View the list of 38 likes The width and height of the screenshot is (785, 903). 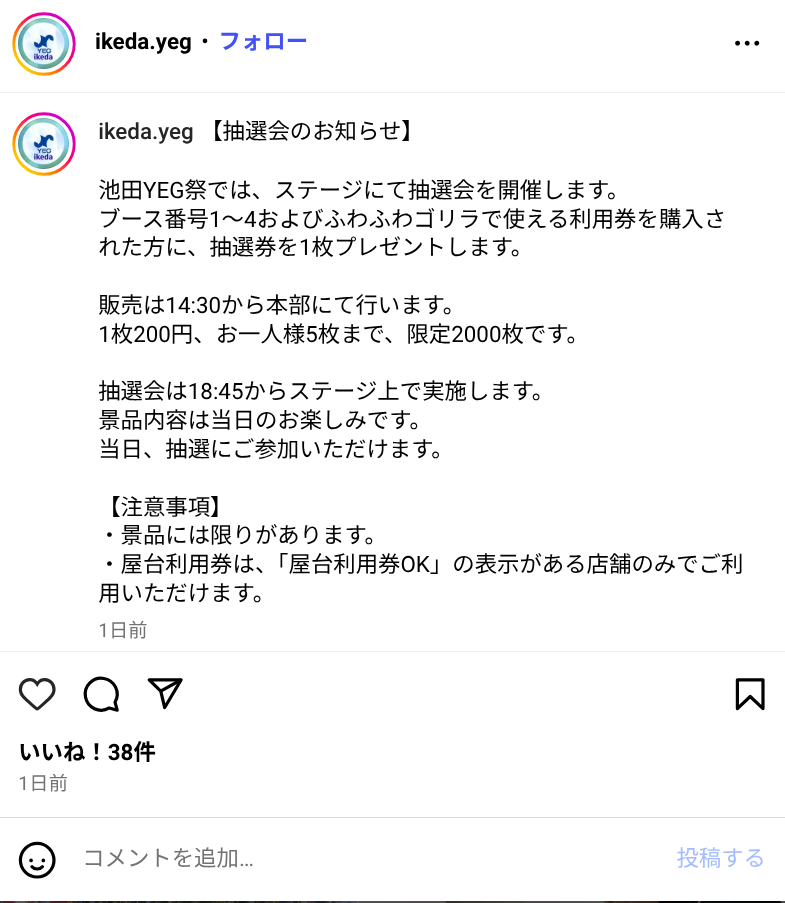87,752
